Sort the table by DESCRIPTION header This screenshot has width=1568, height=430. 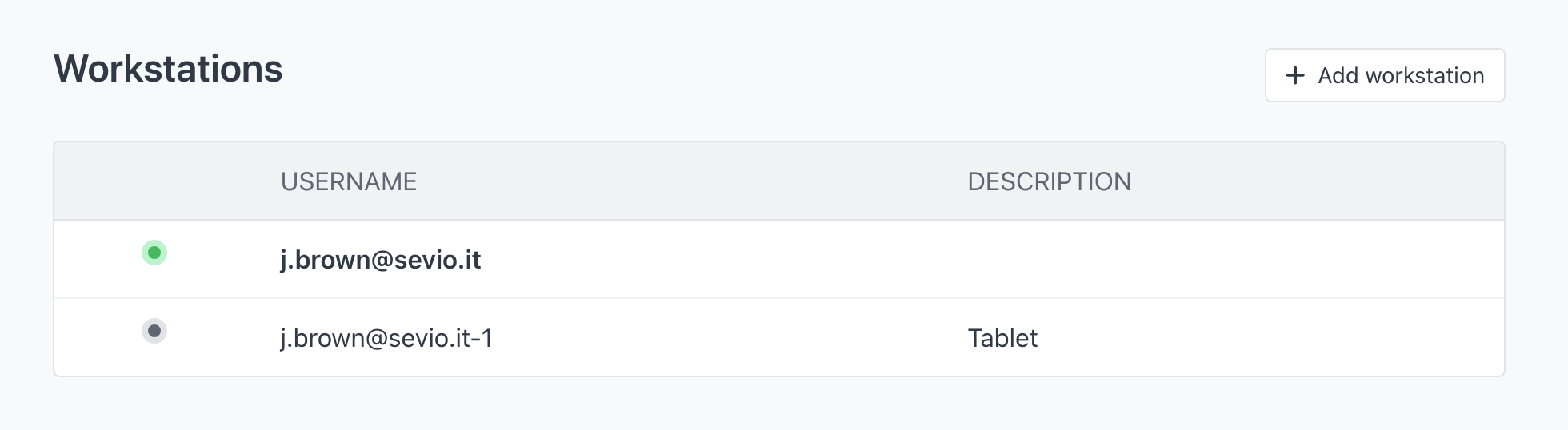click(1050, 181)
